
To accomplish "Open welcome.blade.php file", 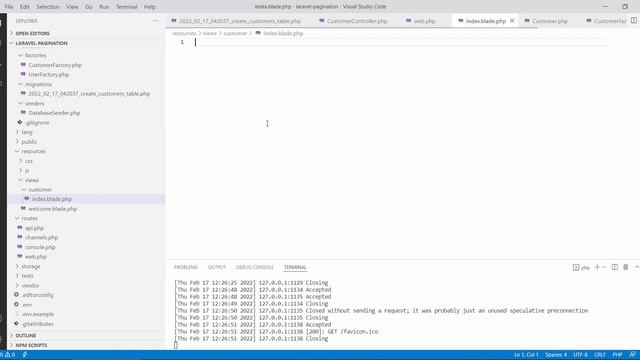I will click(x=53, y=209).
